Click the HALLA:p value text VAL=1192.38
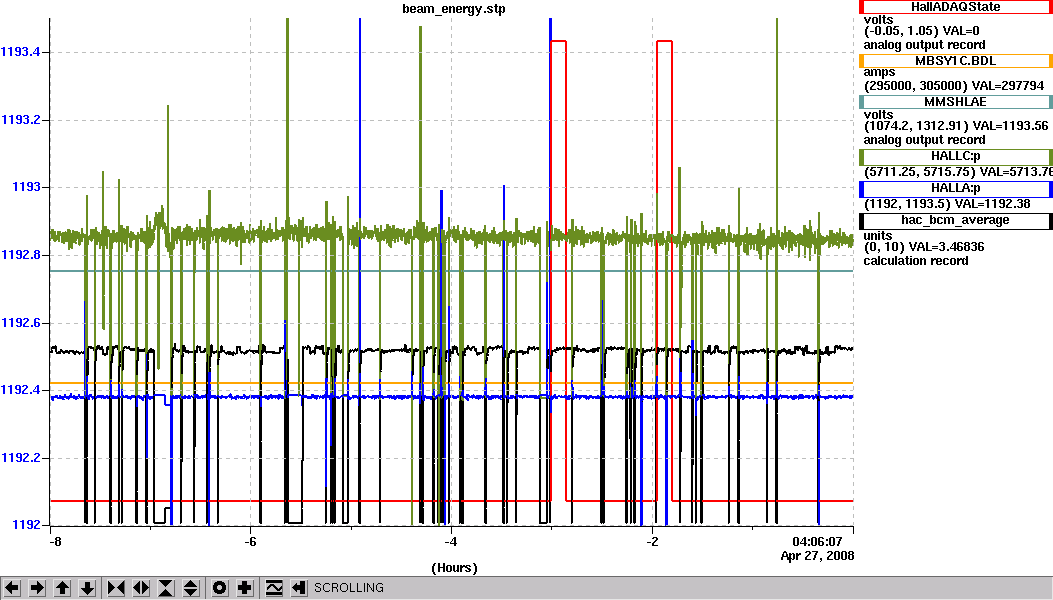The width and height of the screenshot is (1053, 600). click(992, 204)
